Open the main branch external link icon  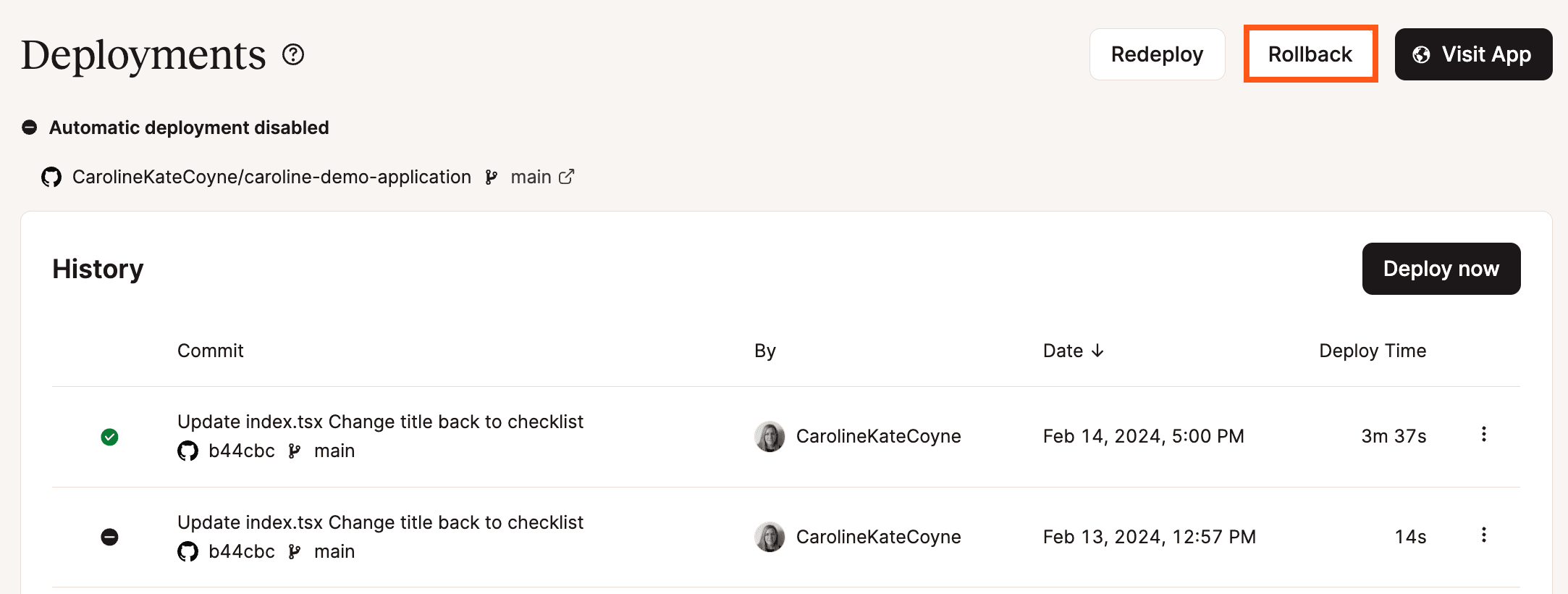point(567,177)
